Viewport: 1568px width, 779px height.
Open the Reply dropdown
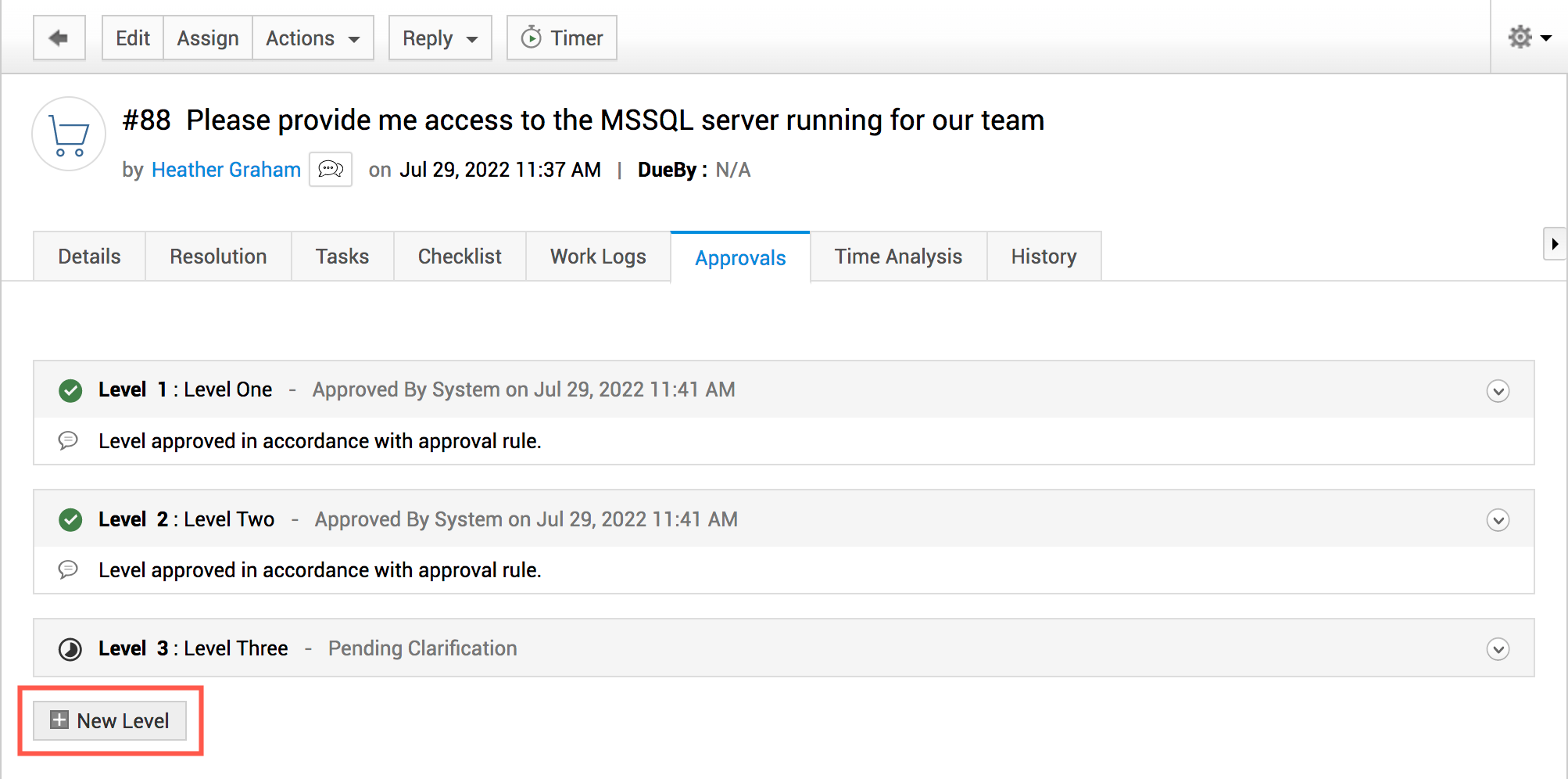click(440, 38)
